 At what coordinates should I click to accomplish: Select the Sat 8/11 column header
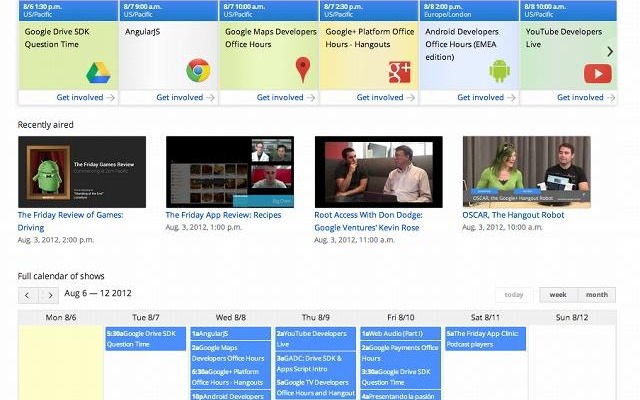click(x=485, y=317)
